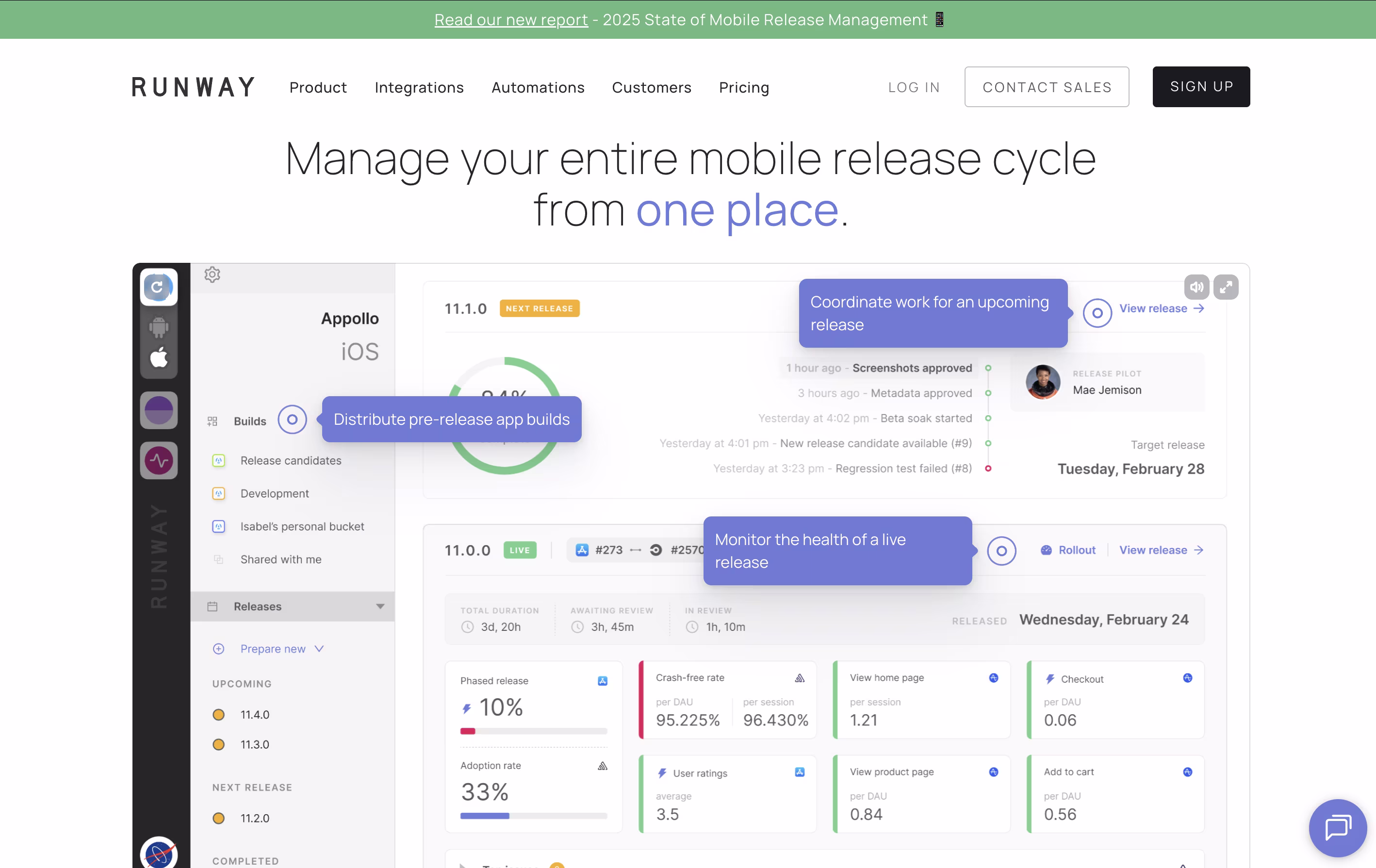Click the plus icon next to Prepare new

pos(218,649)
